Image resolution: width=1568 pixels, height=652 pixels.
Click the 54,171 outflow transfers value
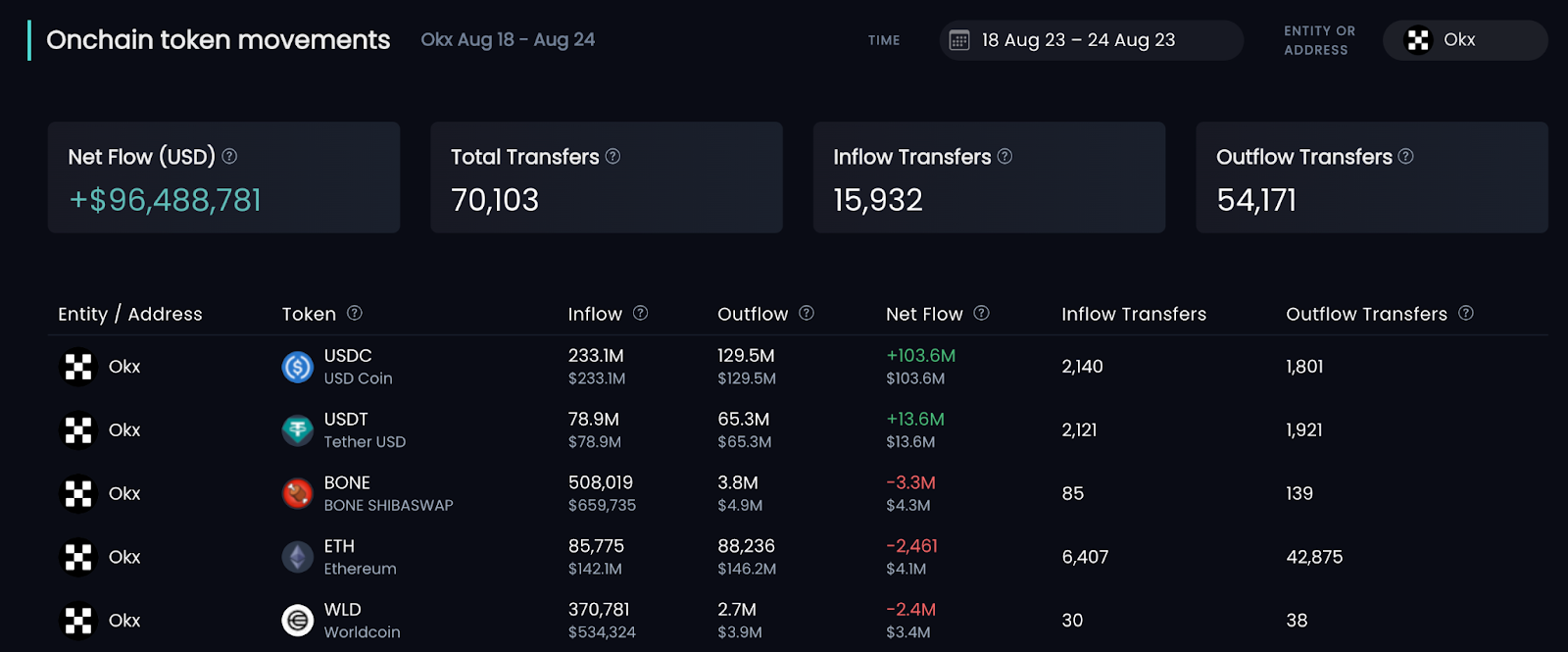point(1256,200)
